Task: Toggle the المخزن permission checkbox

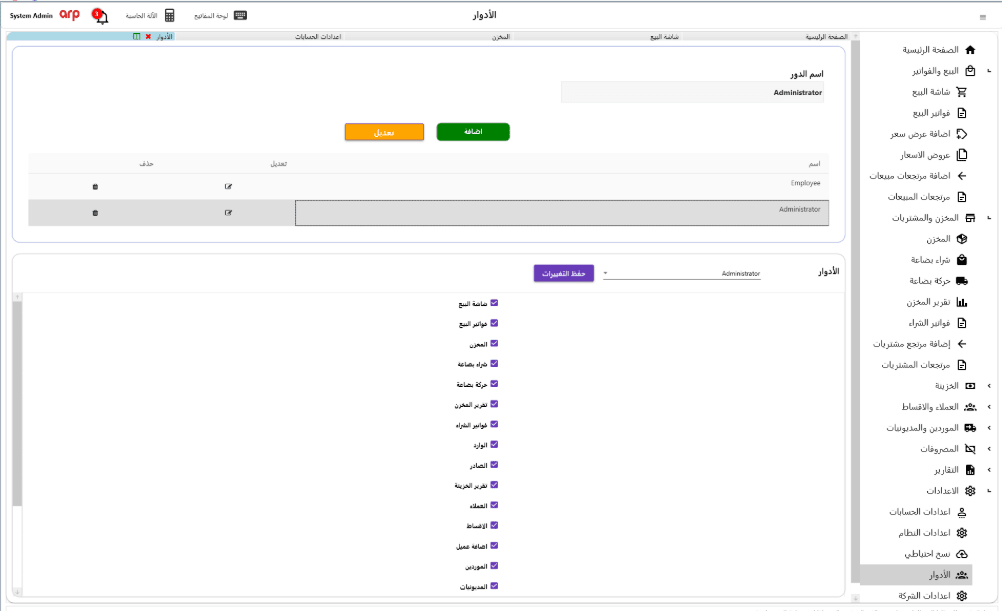Action: tap(494, 344)
